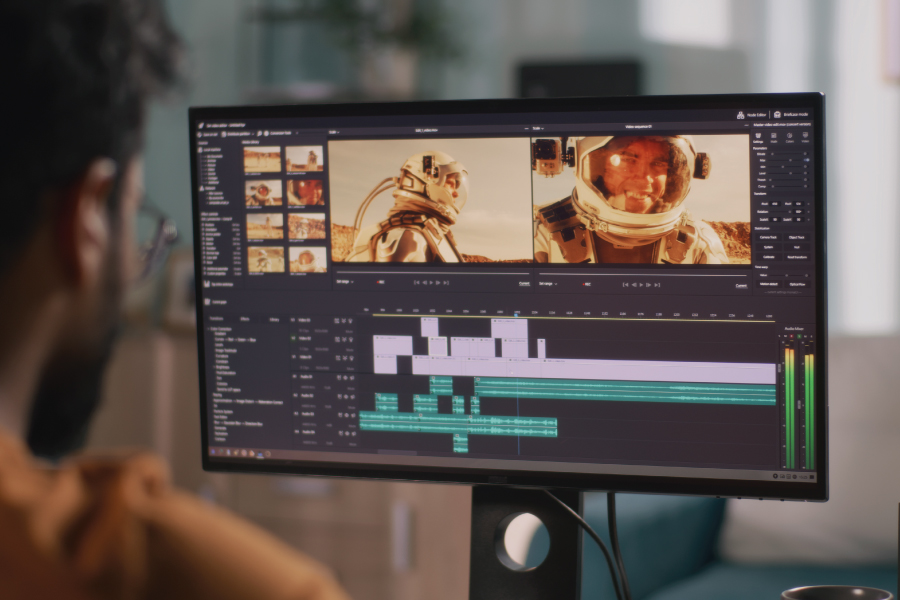The image size is (900, 600).
Task: Select Particle System in effects list
Action: (x=223, y=412)
